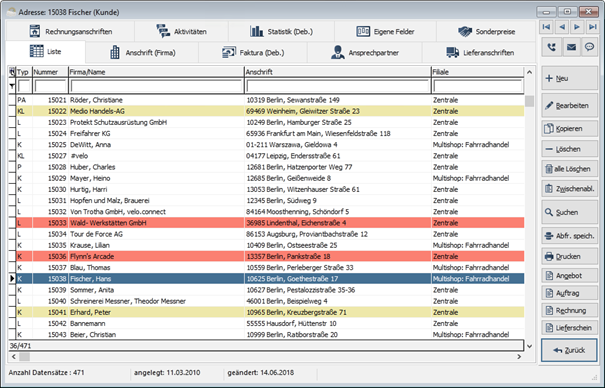Create a new record with Neu

570,78
